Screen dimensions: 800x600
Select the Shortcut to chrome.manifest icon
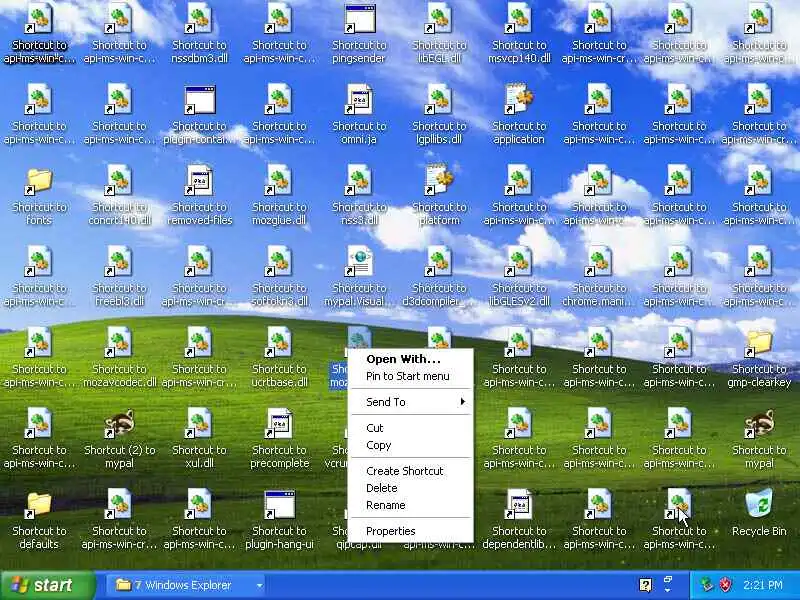coord(599,277)
